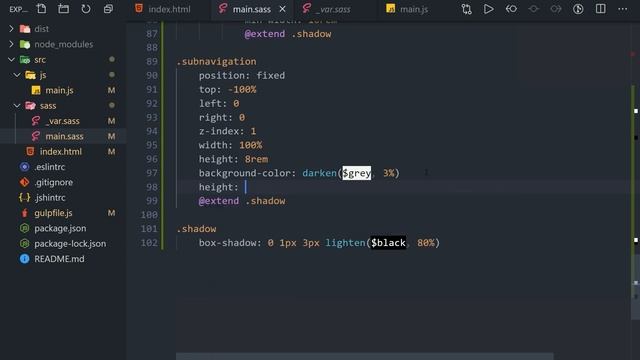Screen dimensions: 640x360
Task: Expand the node_modules folder
Action: (x=11, y=44)
